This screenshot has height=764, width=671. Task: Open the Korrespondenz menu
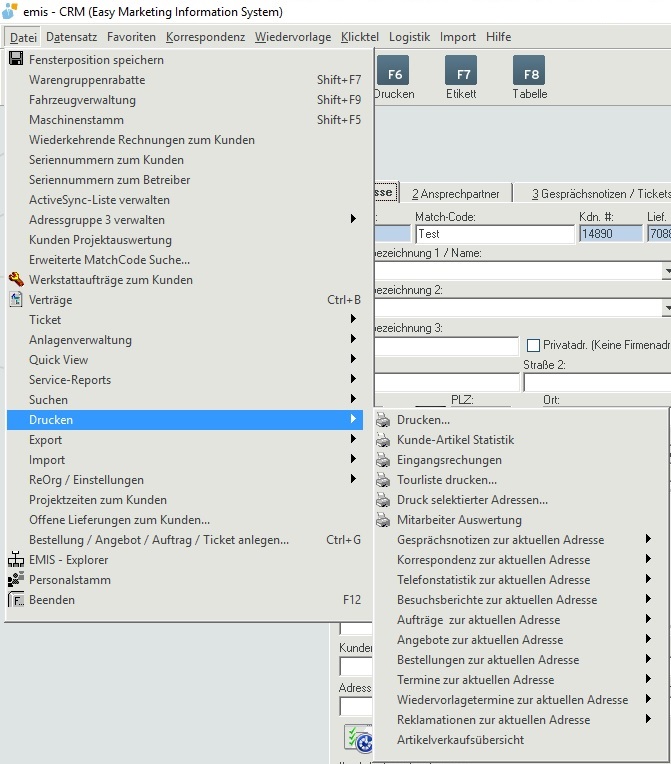(205, 37)
